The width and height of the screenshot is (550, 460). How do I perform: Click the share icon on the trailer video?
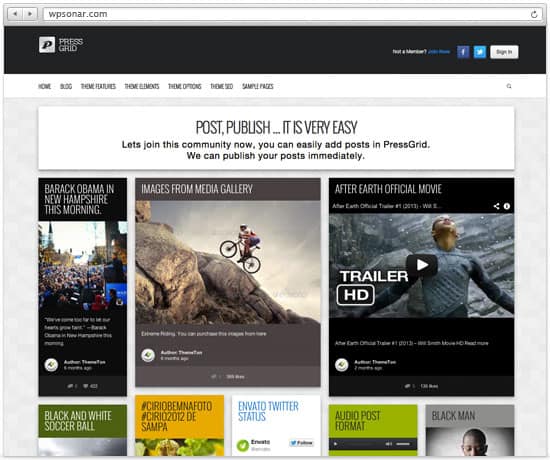tap(496, 206)
